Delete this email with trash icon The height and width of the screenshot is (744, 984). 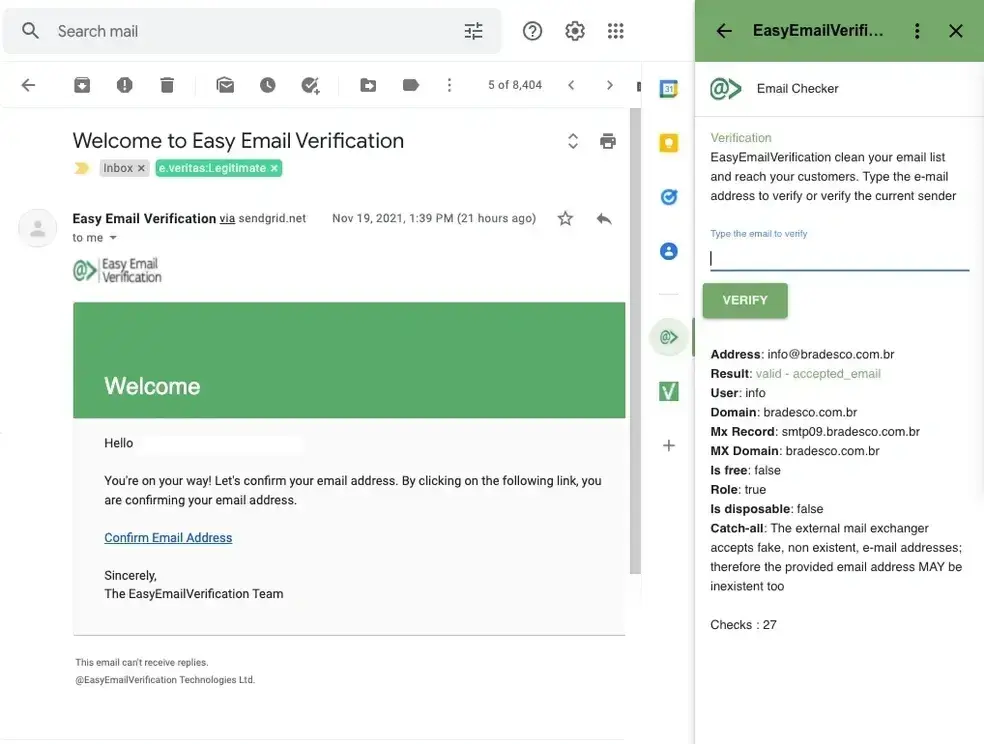click(167, 85)
